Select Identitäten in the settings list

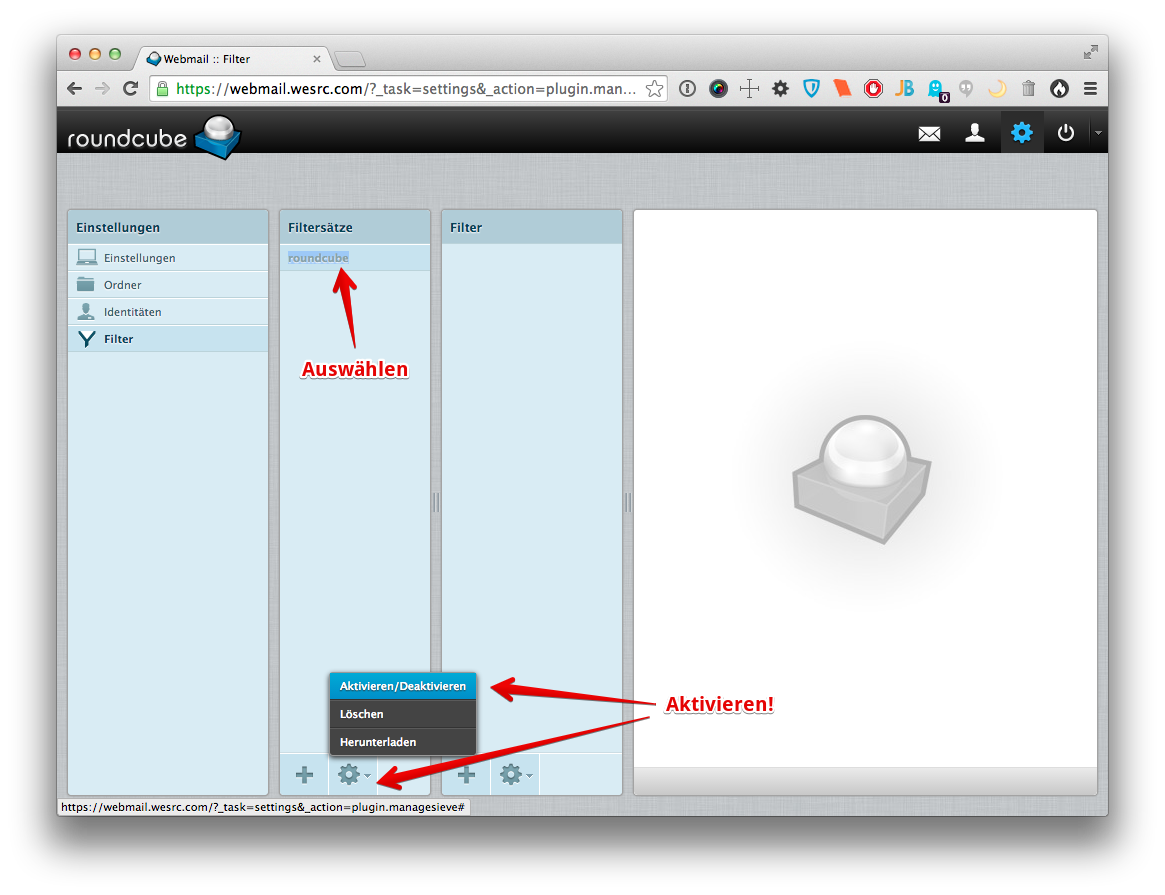pos(168,312)
